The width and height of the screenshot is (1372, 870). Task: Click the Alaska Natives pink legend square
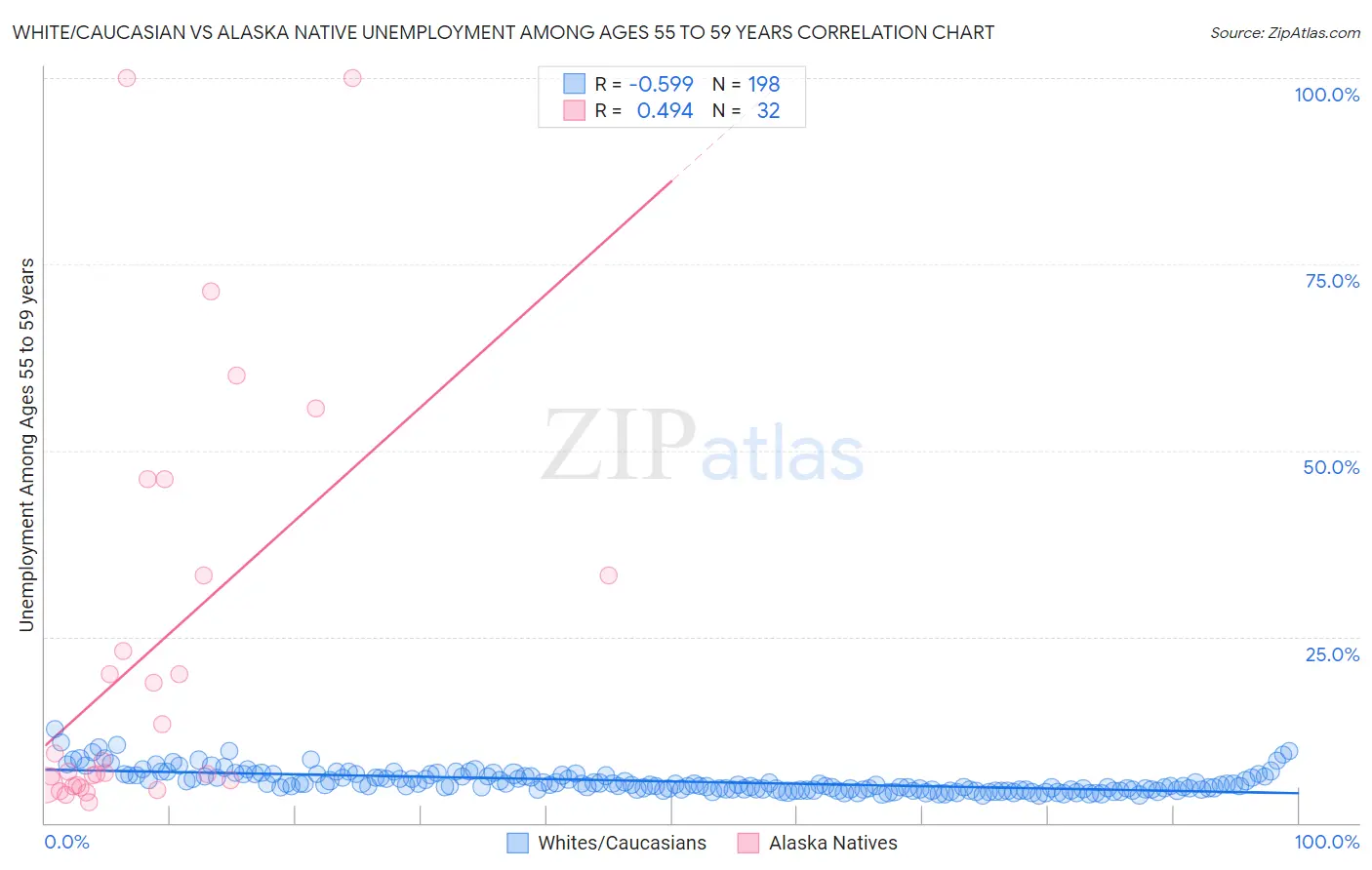pyautogui.click(x=747, y=843)
